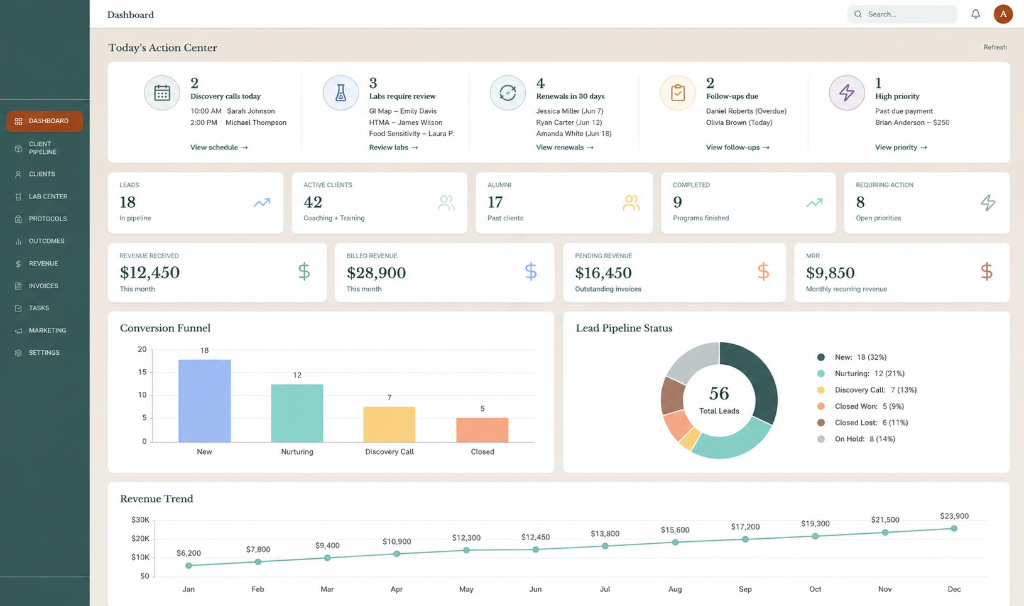
Task: Click the teal Nurturing bar
Action: [297, 413]
